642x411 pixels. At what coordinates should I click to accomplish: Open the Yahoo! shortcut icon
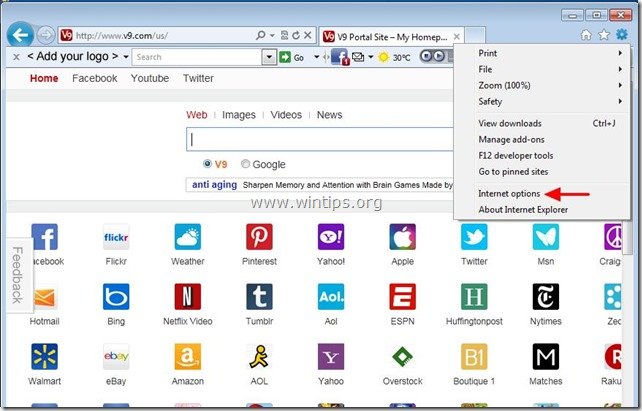coord(331,237)
